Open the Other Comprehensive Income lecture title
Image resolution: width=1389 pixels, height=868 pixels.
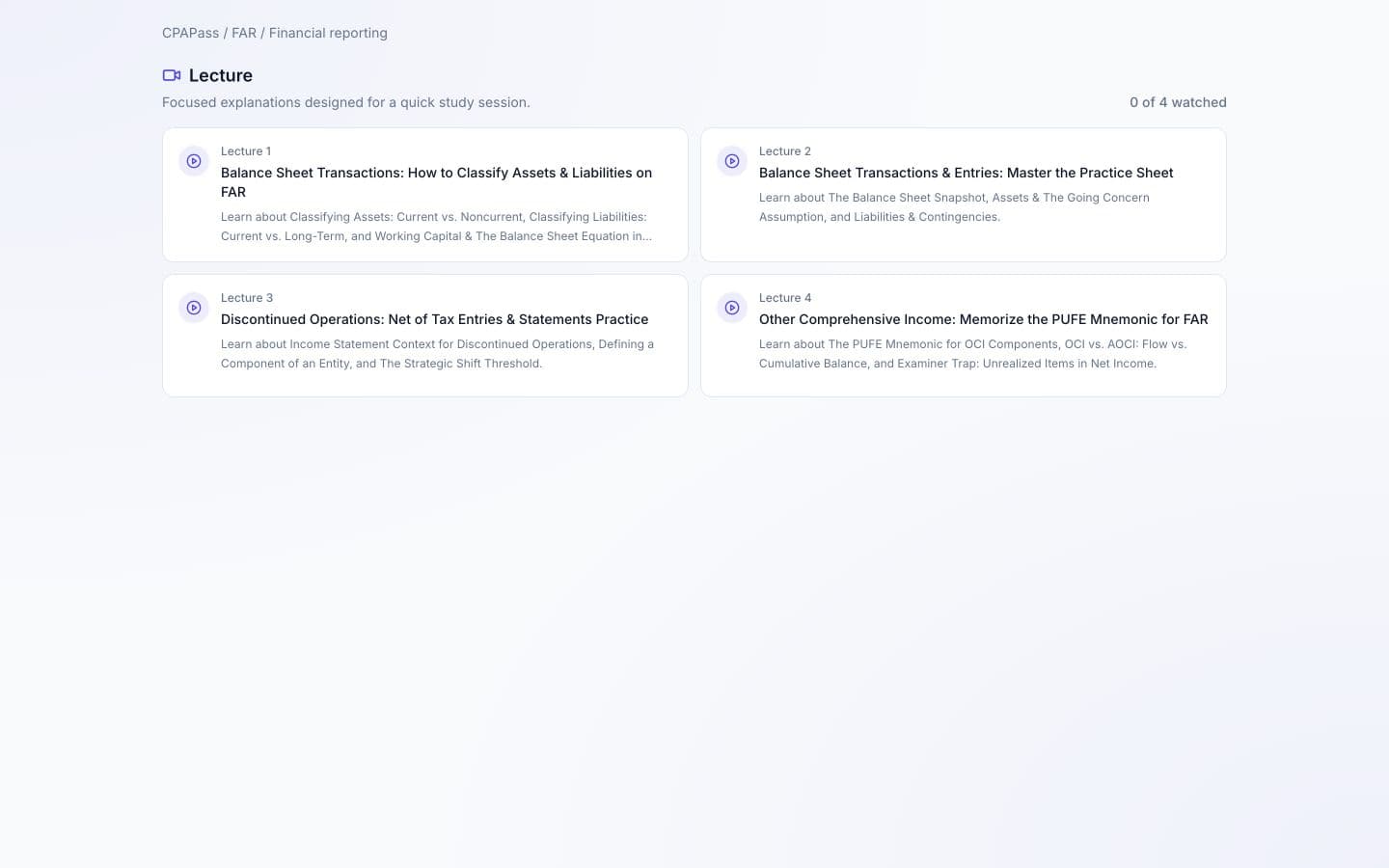tap(984, 319)
